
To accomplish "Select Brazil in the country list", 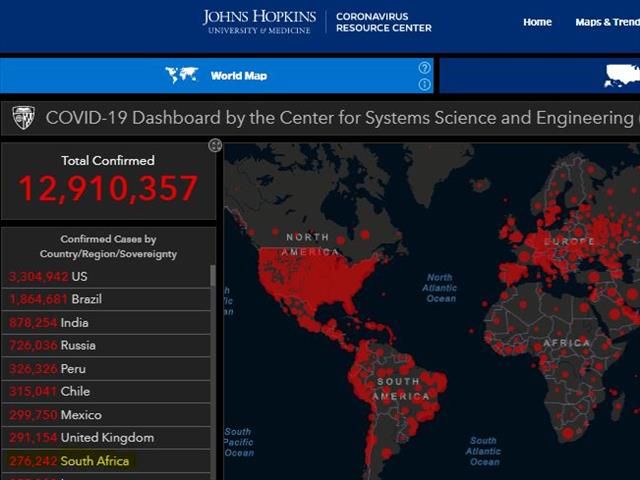I will coord(106,299).
